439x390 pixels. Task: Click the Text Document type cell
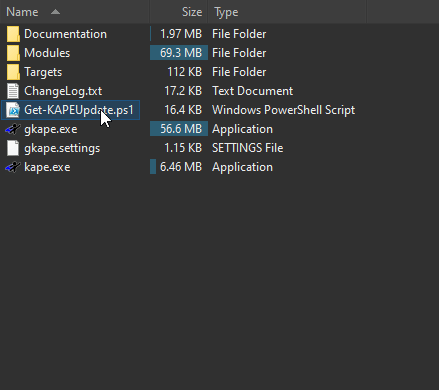coord(253,91)
